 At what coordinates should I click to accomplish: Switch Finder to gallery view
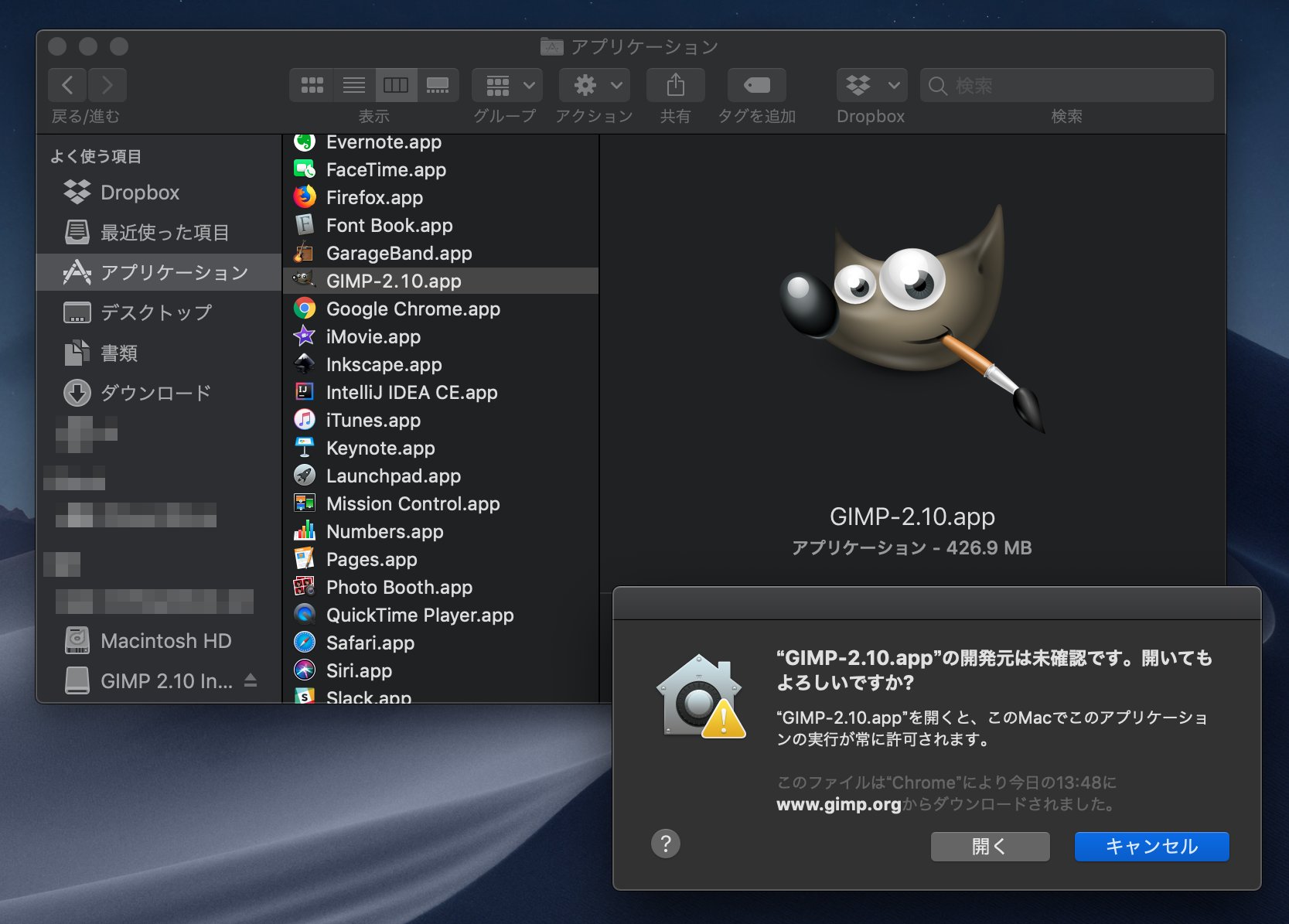point(438,85)
